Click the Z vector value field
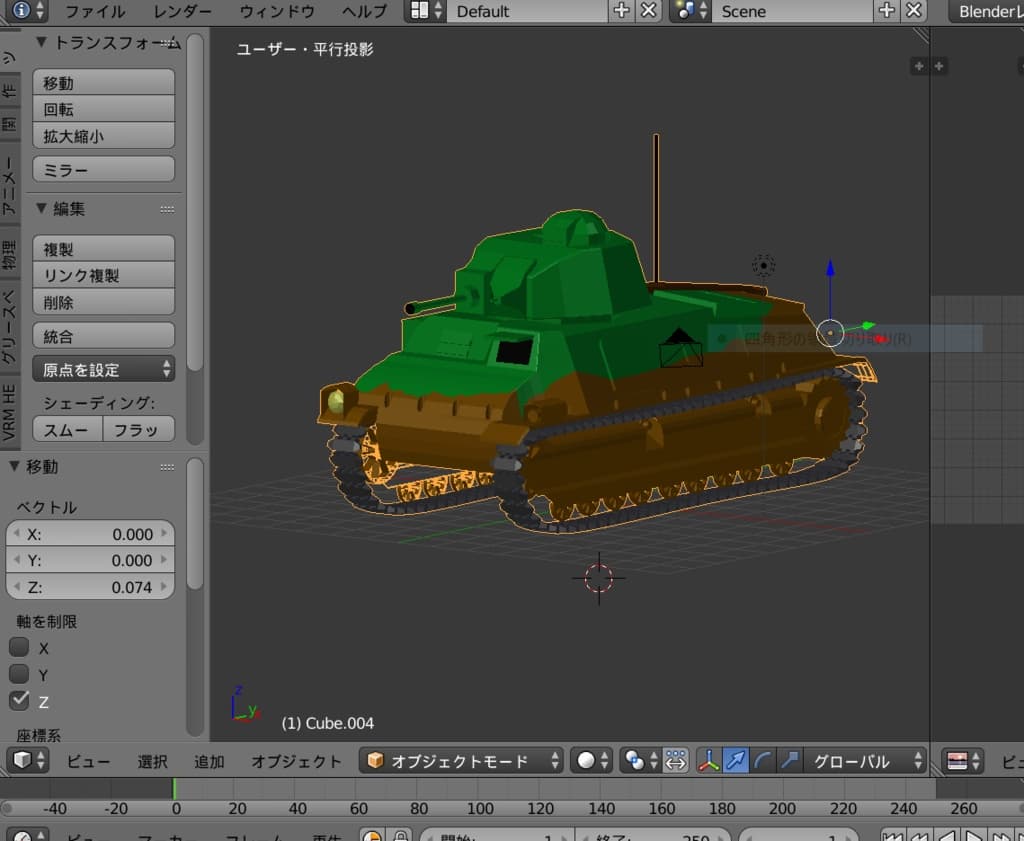This screenshot has width=1024, height=841. click(91, 587)
